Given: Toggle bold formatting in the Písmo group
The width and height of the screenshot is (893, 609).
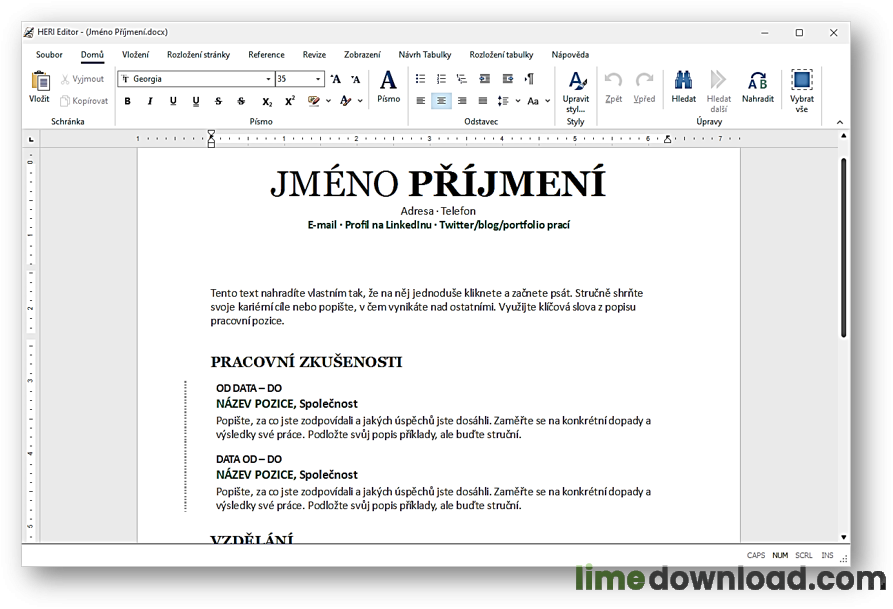Looking at the screenshot, I should click(127, 100).
